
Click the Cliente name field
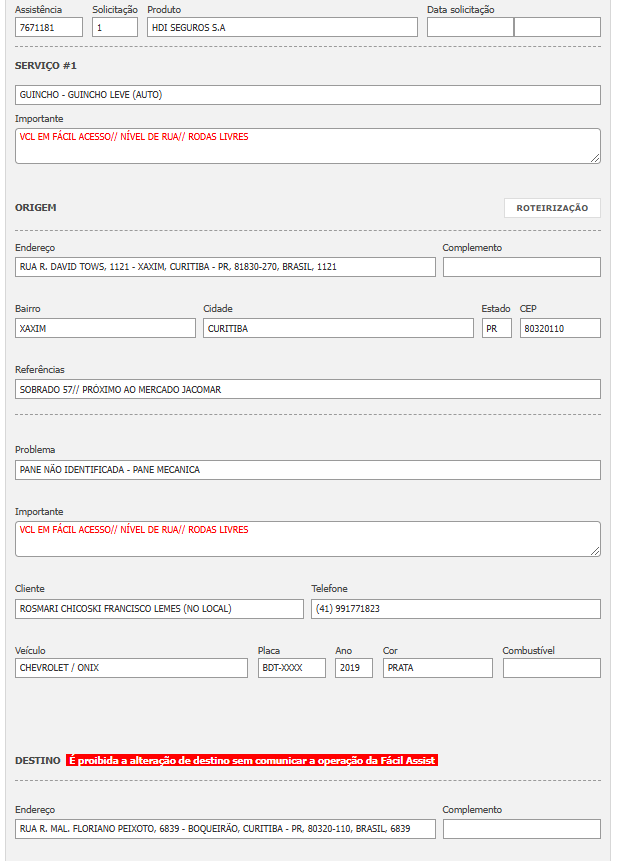(x=159, y=609)
